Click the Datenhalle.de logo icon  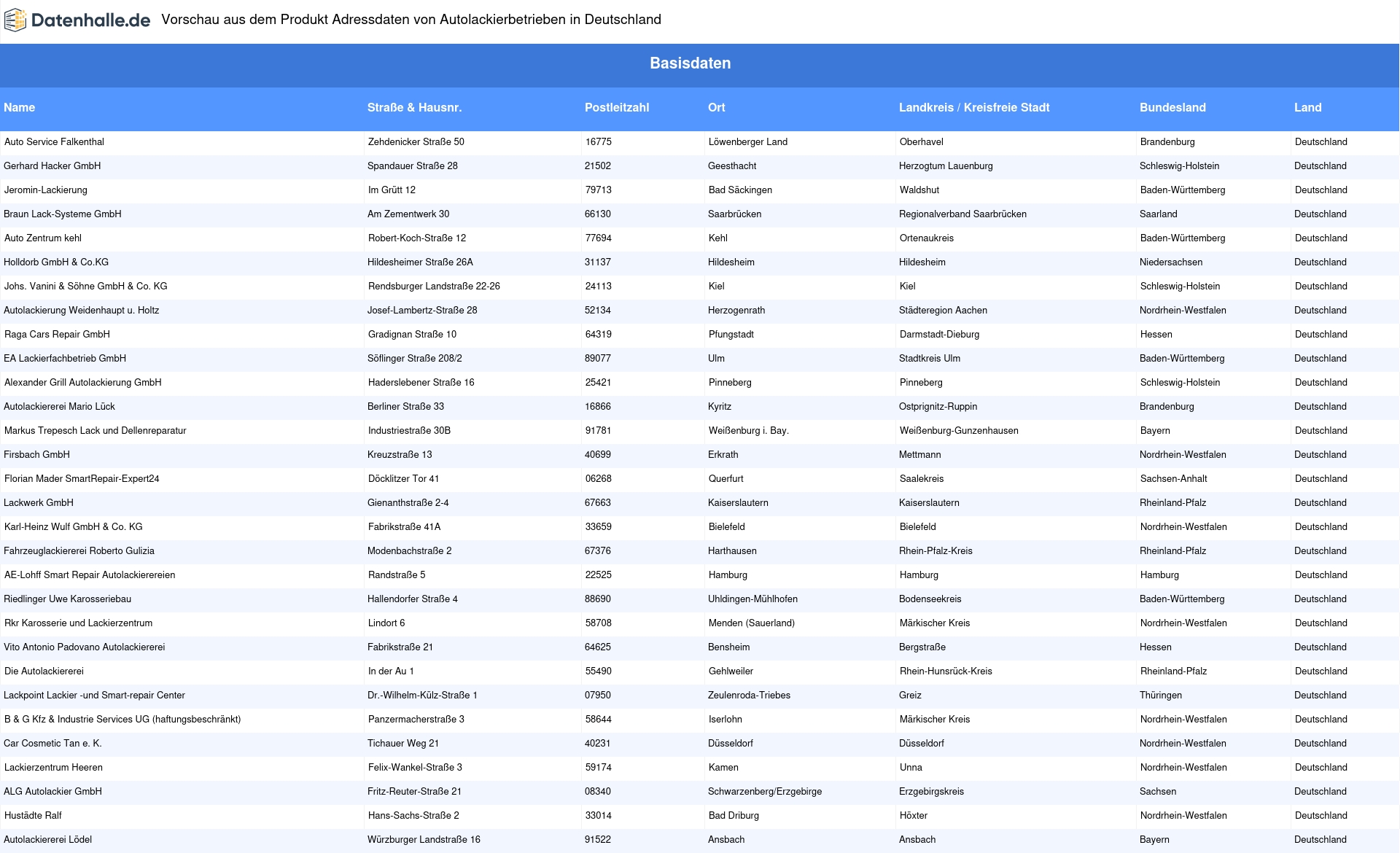click(x=15, y=20)
